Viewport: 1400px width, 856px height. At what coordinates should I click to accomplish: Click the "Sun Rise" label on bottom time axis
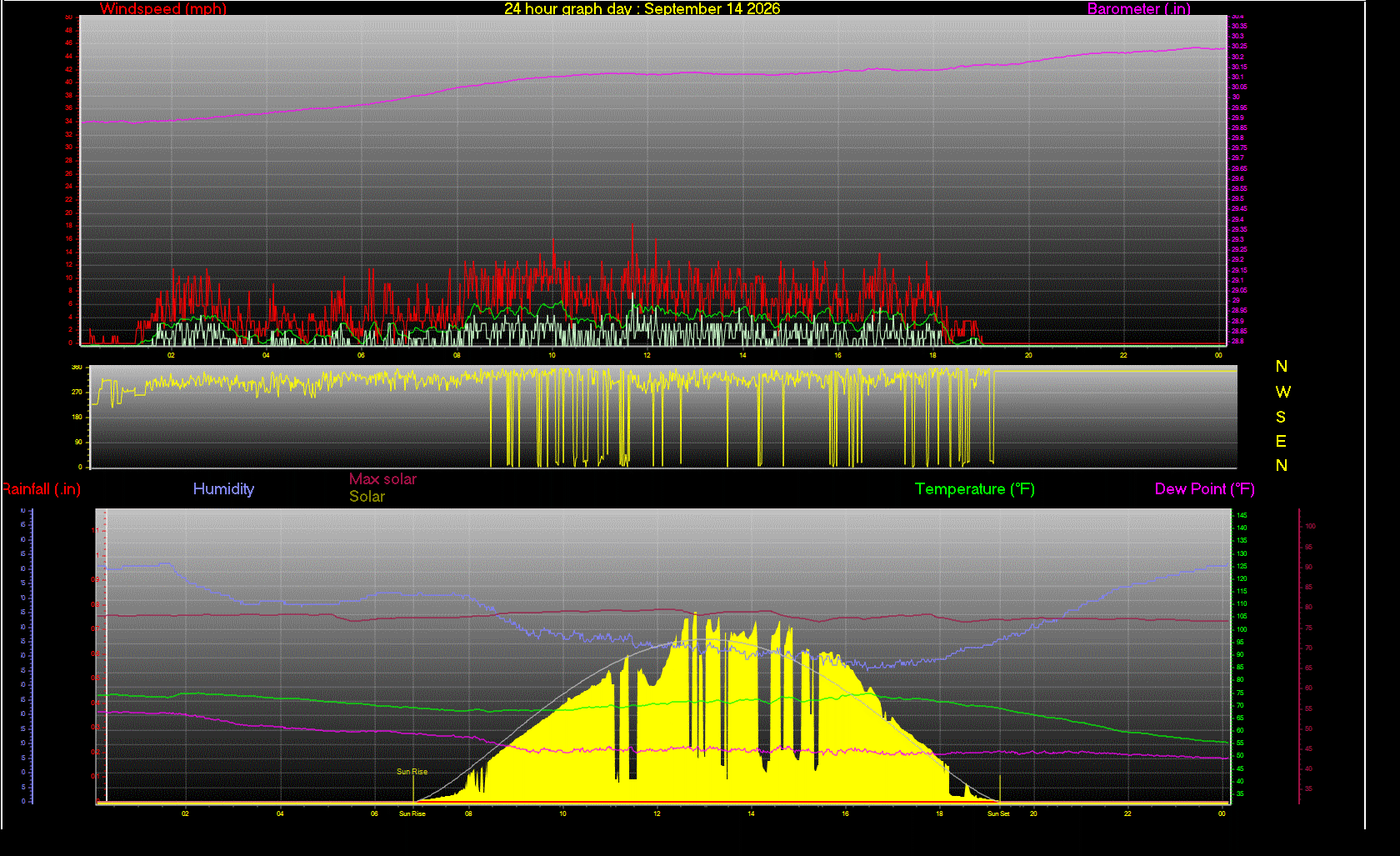(412, 813)
